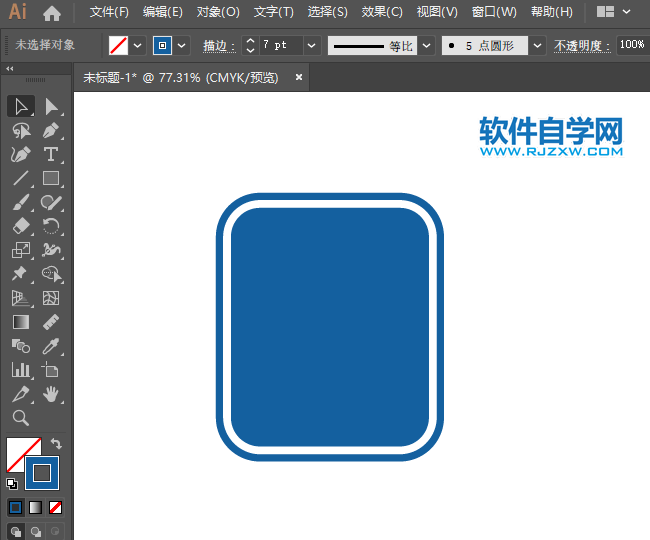Select the Eyedropper tool
Image resolution: width=650 pixels, height=540 pixels.
coord(51,346)
